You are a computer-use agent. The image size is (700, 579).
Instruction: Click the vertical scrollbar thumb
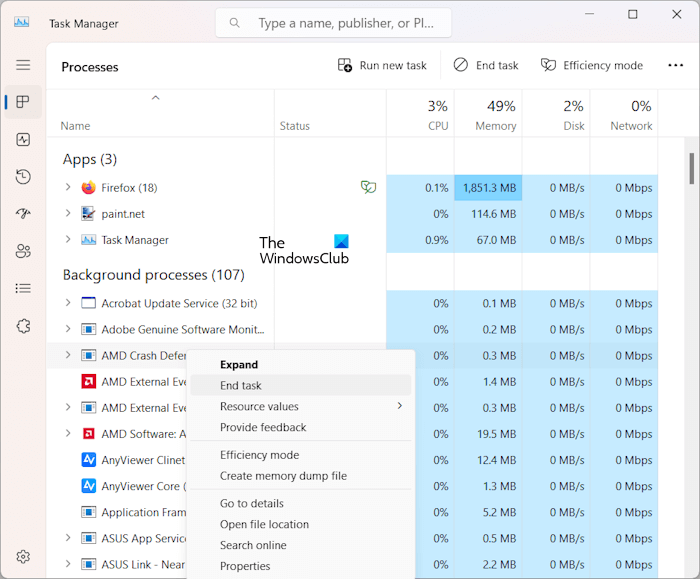point(692,168)
